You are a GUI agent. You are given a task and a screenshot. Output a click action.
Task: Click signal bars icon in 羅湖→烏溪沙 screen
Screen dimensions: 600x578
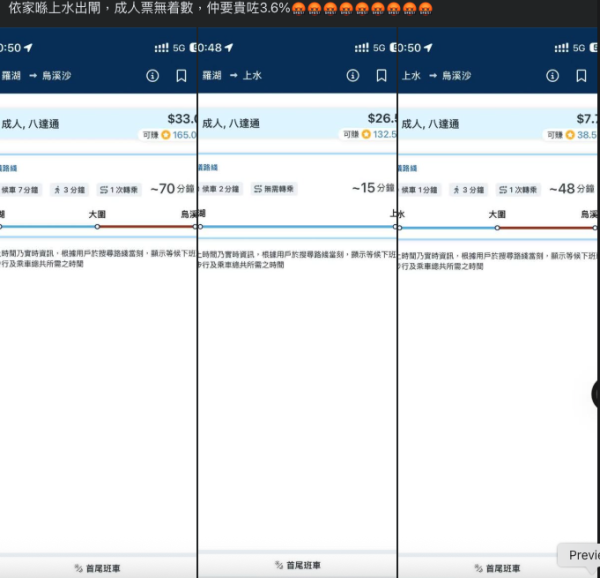(161, 48)
